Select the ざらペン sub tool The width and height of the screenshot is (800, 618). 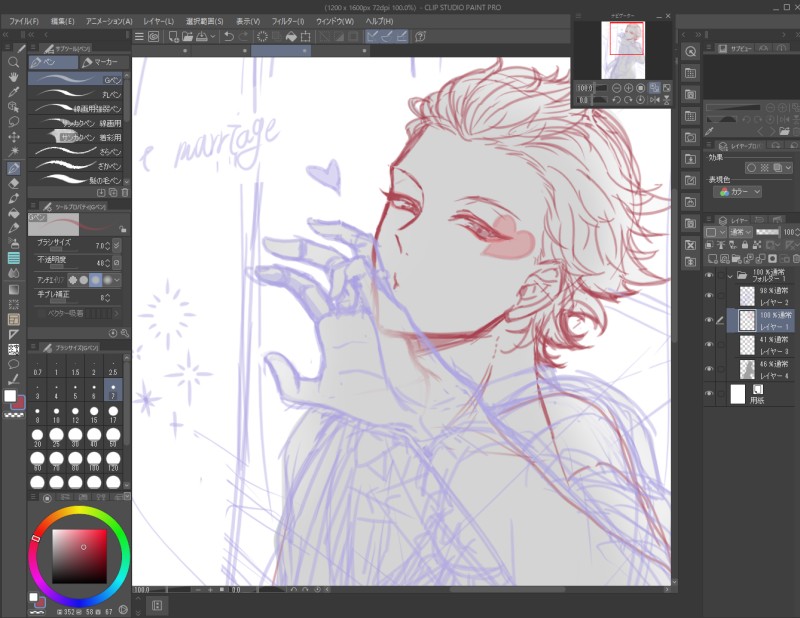(x=76, y=152)
